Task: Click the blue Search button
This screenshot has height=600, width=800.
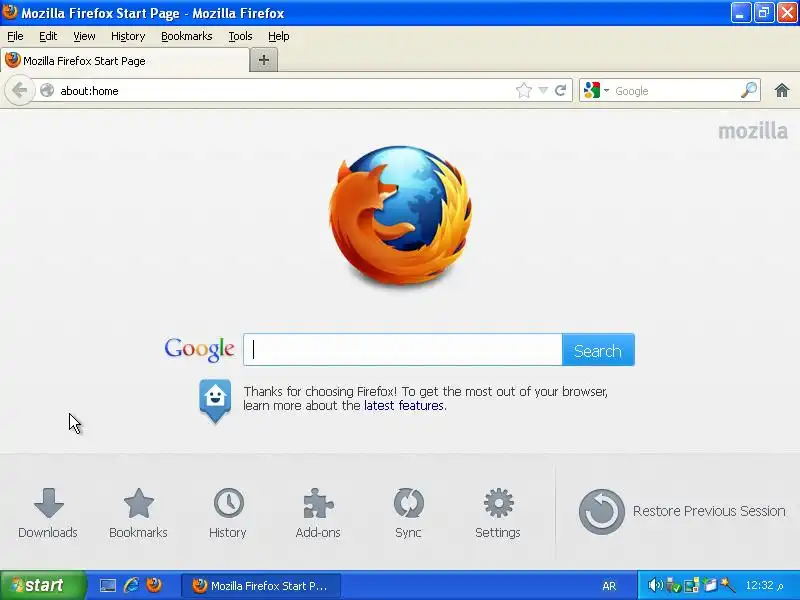Action: (x=598, y=350)
